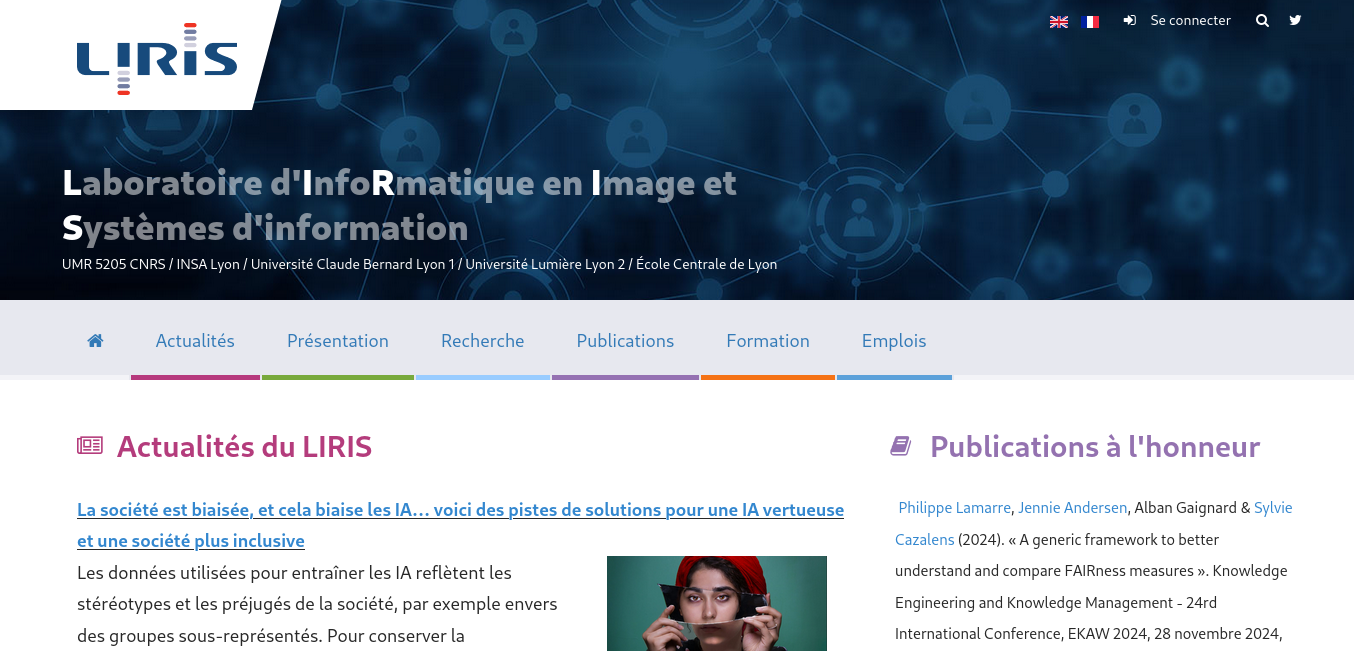Open Se connecter login link

tap(1190, 20)
